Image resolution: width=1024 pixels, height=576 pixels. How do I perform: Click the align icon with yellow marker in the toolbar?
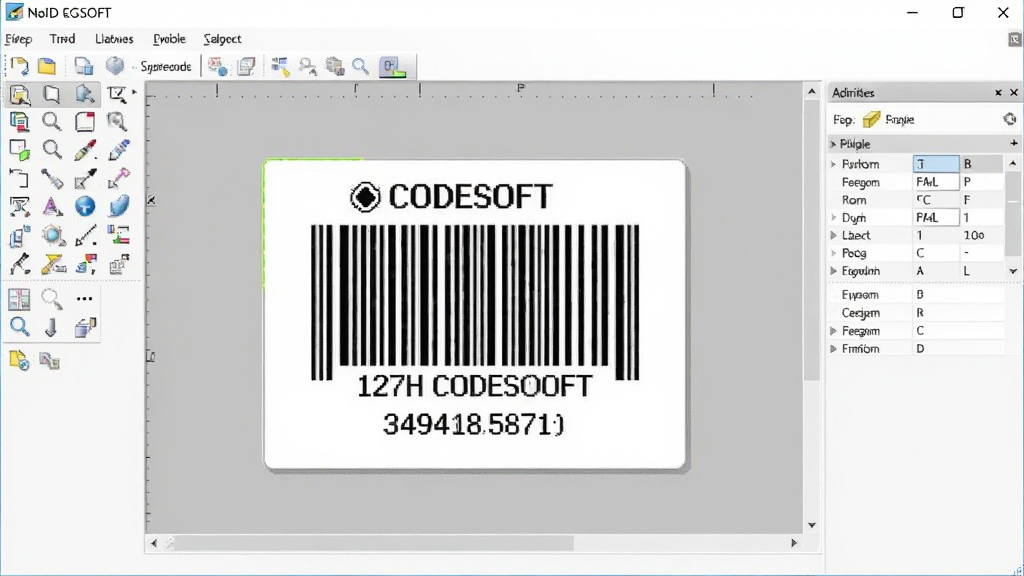[x=280, y=66]
